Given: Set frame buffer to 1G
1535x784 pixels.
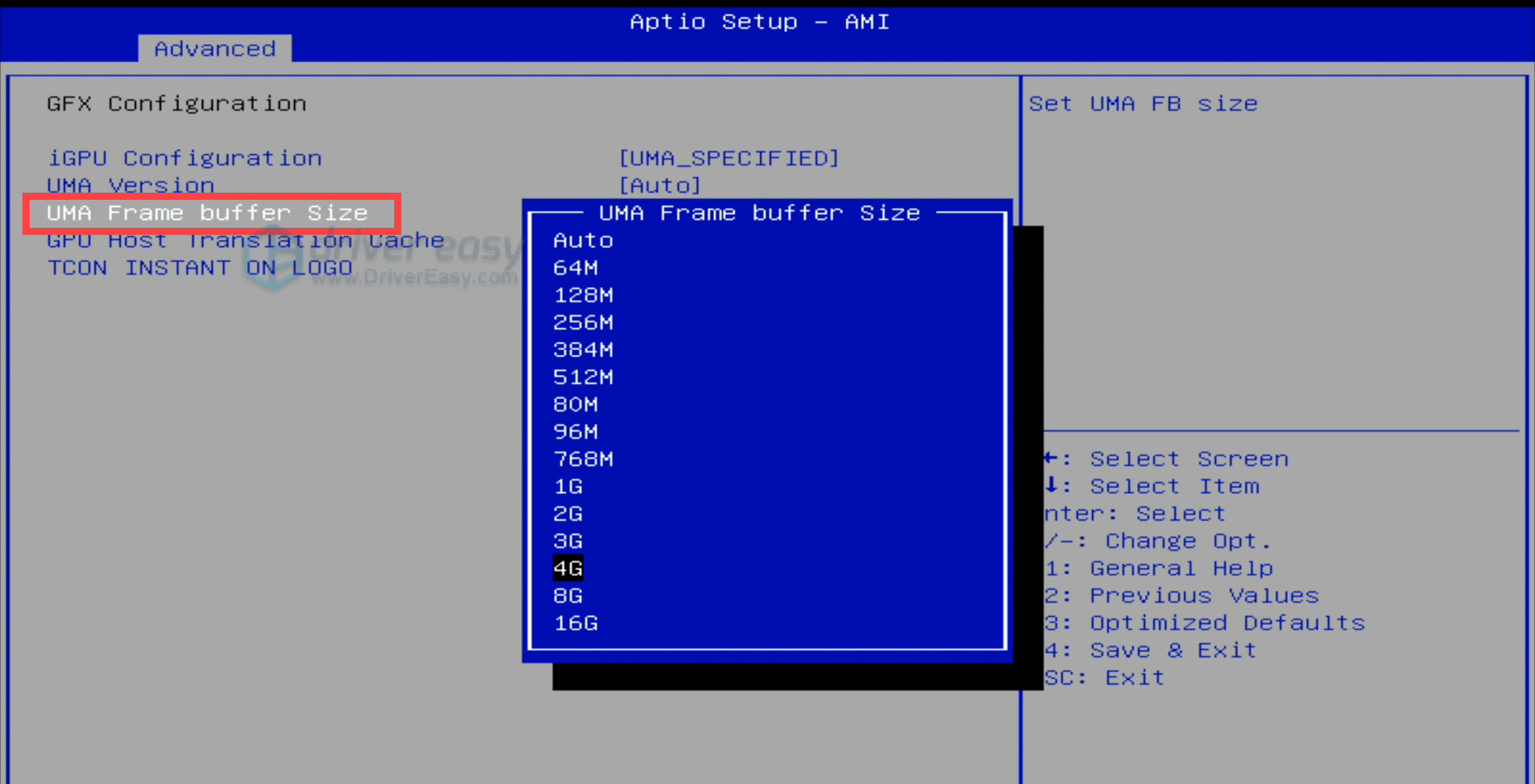Looking at the screenshot, I should (568, 486).
